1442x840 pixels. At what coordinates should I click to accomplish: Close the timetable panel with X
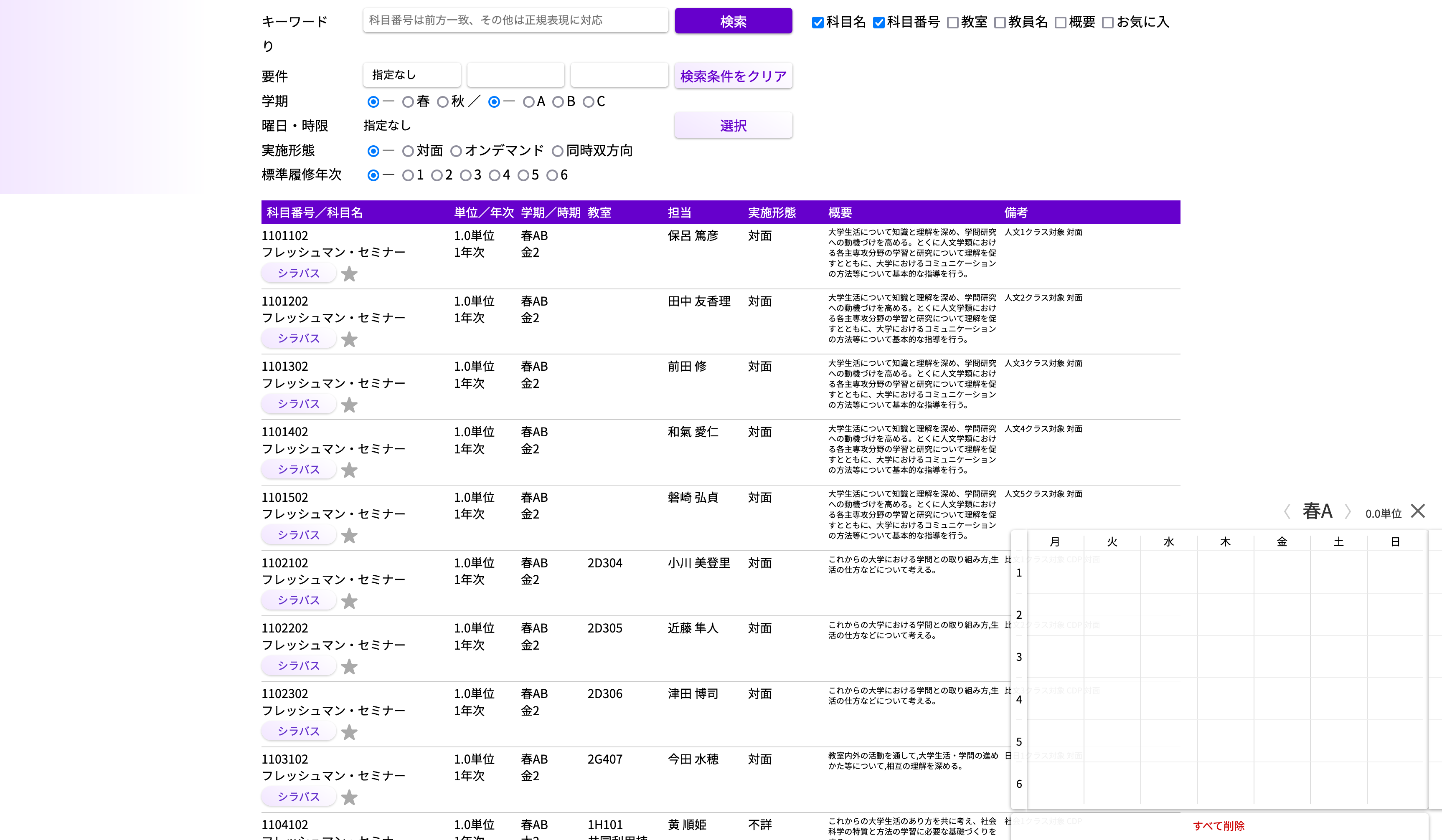pyautogui.click(x=1417, y=511)
